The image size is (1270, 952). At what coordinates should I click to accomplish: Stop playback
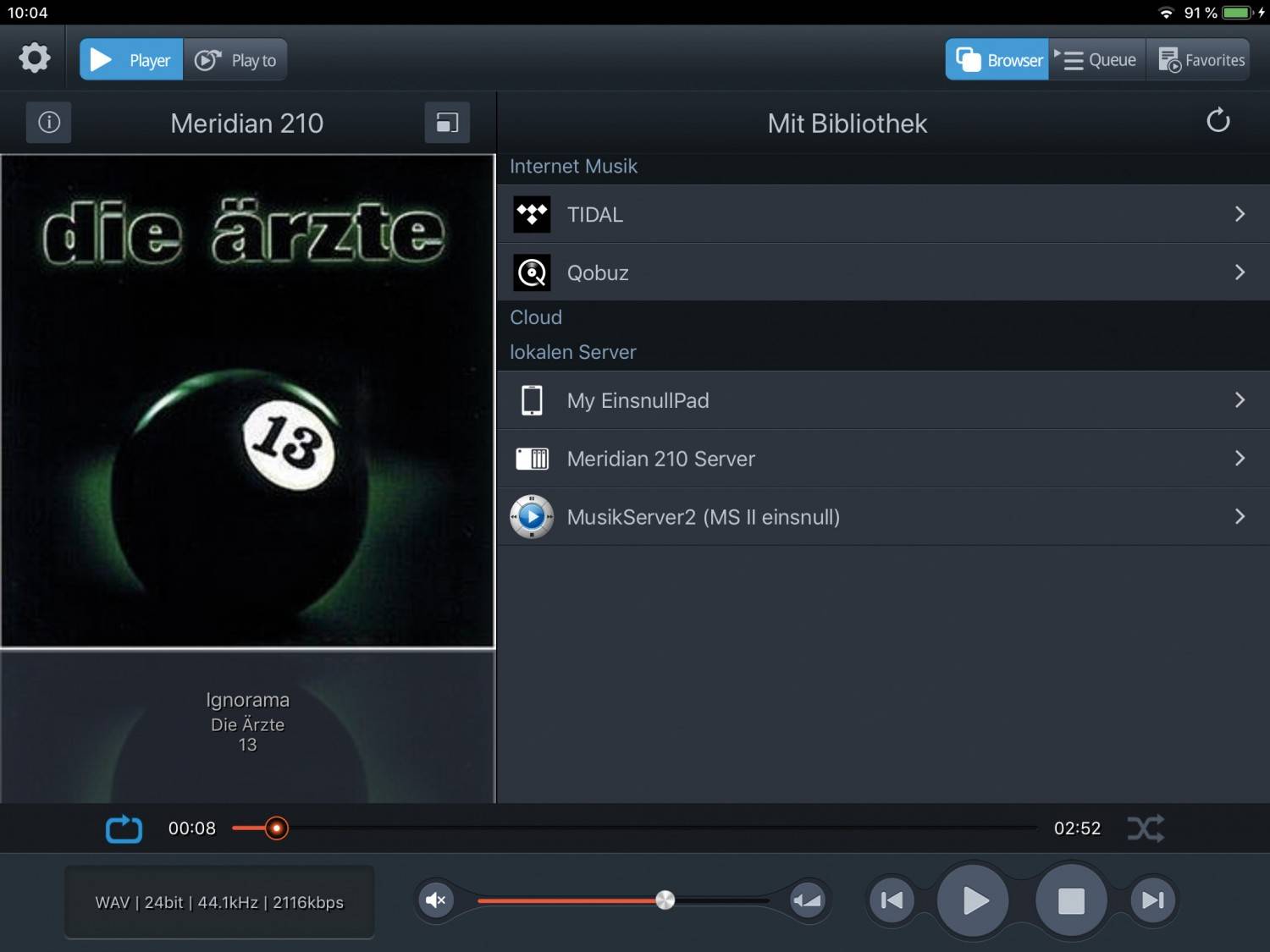pos(1071,900)
